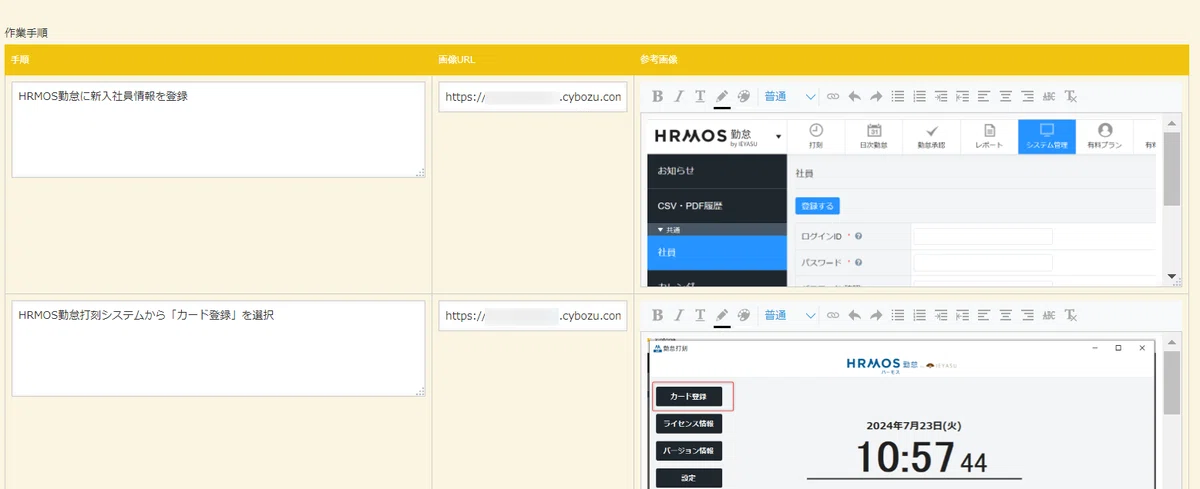This screenshot has height=489, width=1200.
Task: Toggle underline in the カード登録 row's editor toolbar
Action: (700, 315)
